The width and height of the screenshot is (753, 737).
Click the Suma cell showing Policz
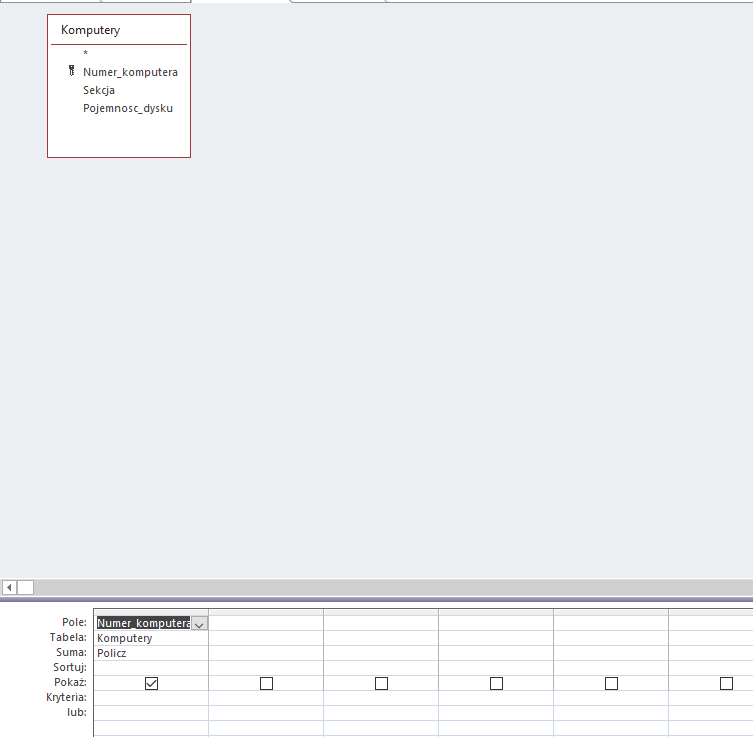[151, 653]
